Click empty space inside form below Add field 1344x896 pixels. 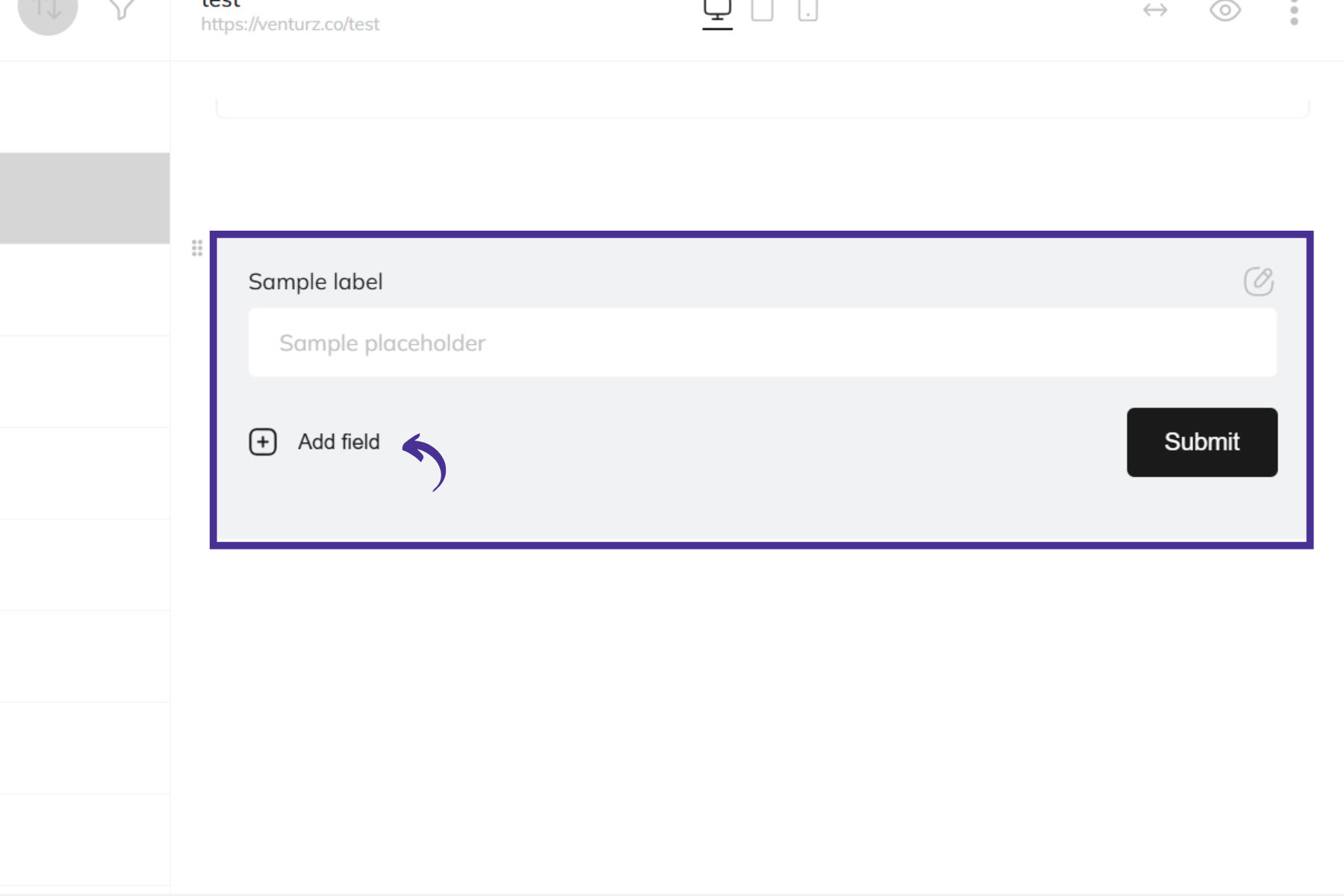[672, 508]
